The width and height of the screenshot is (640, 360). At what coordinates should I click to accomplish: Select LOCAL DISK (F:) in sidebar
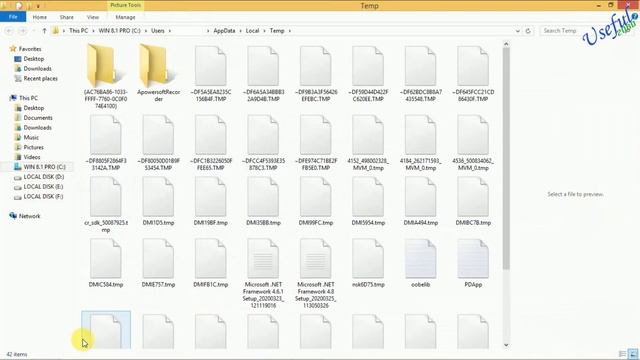[43, 196]
